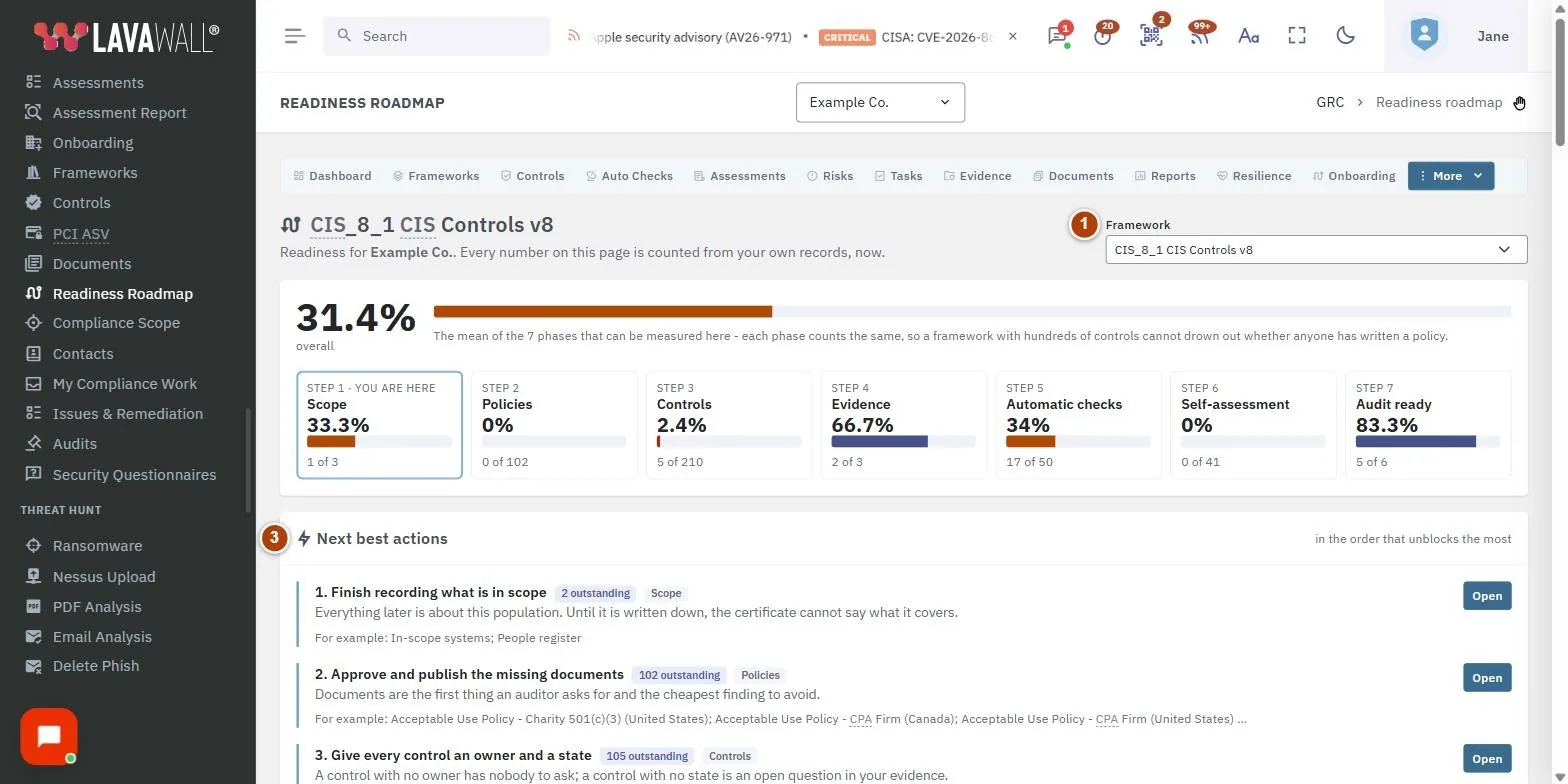Click the Security Questionnaires icon
The width and height of the screenshot is (1568, 784).
(x=34, y=474)
